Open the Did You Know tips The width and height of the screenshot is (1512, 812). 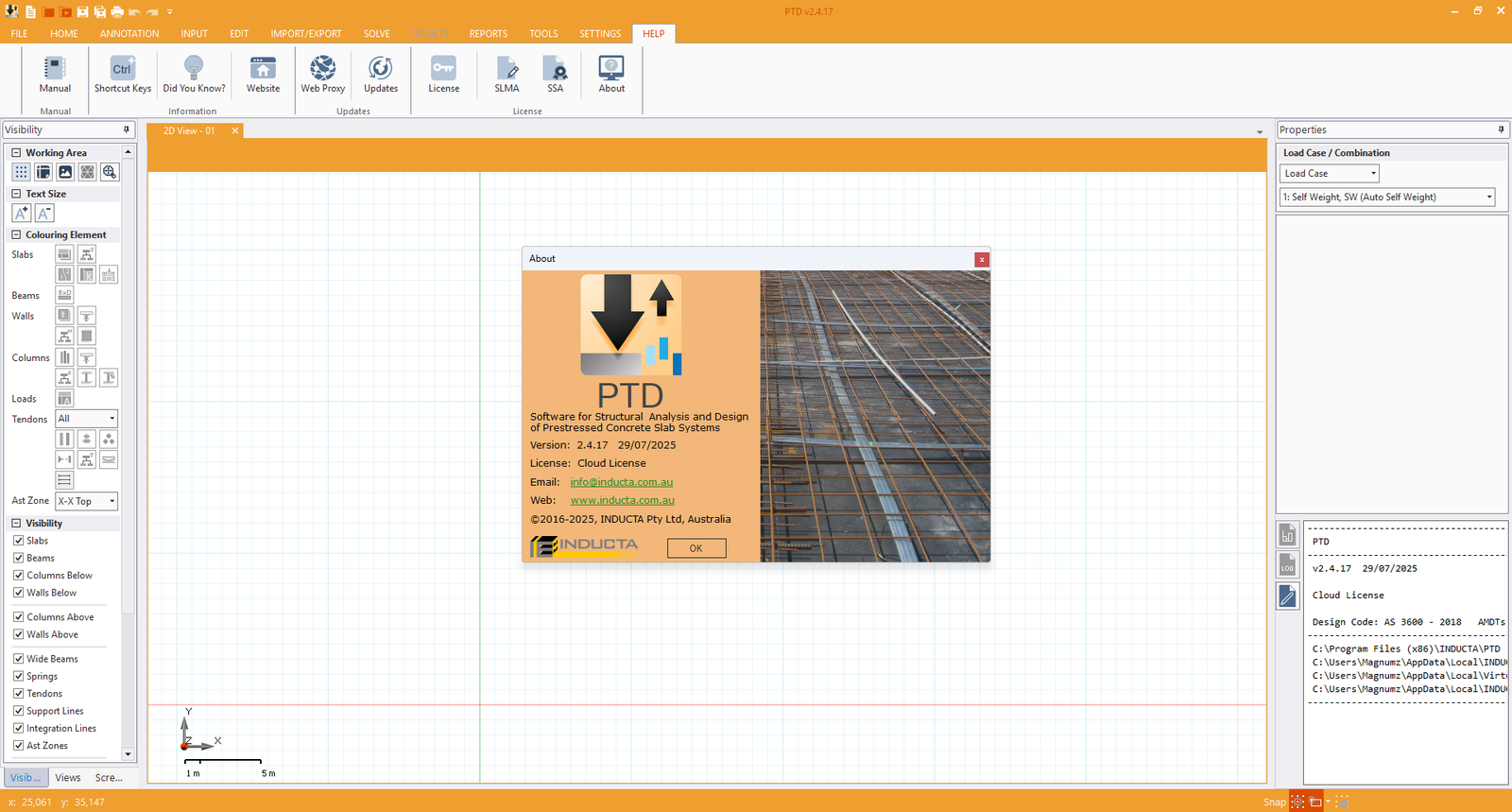(x=194, y=74)
